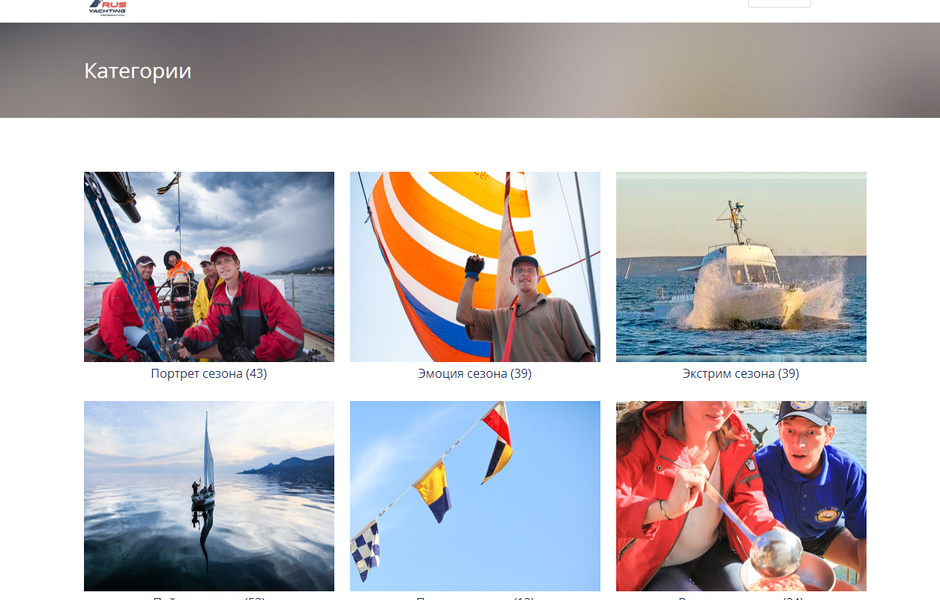
Task: Click the Категории page heading
Action: [x=138, y=71]
